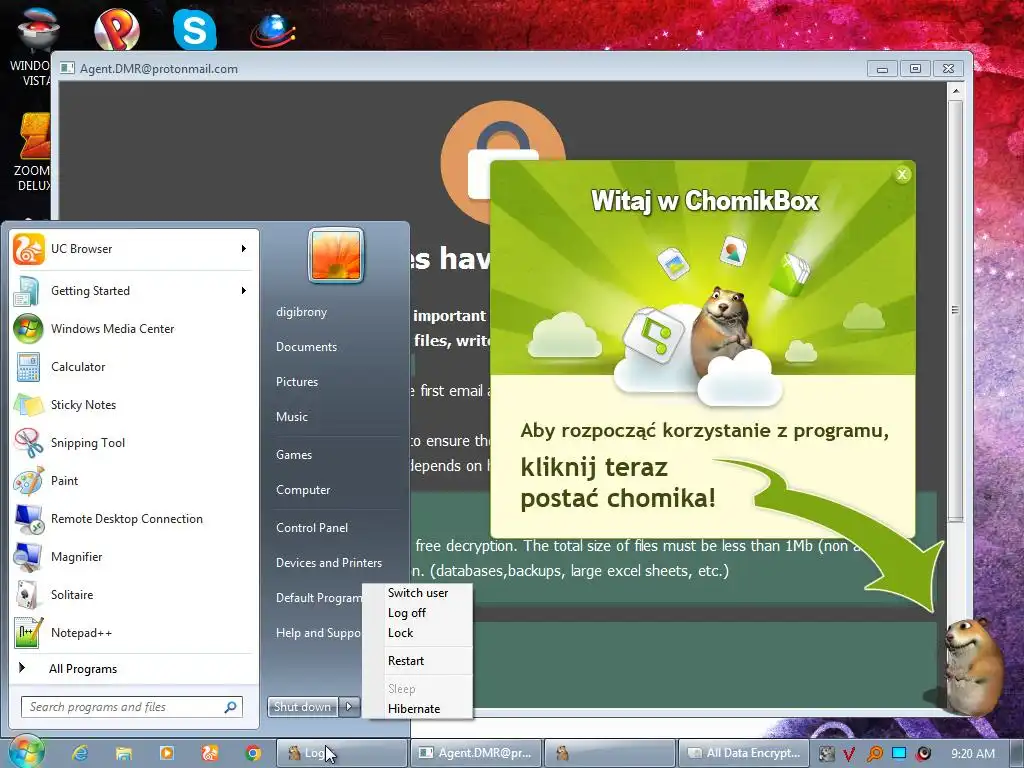1024x768 pixels.
Task: Open Windows Explorer folder on taskbar
Action: [123, 753]
